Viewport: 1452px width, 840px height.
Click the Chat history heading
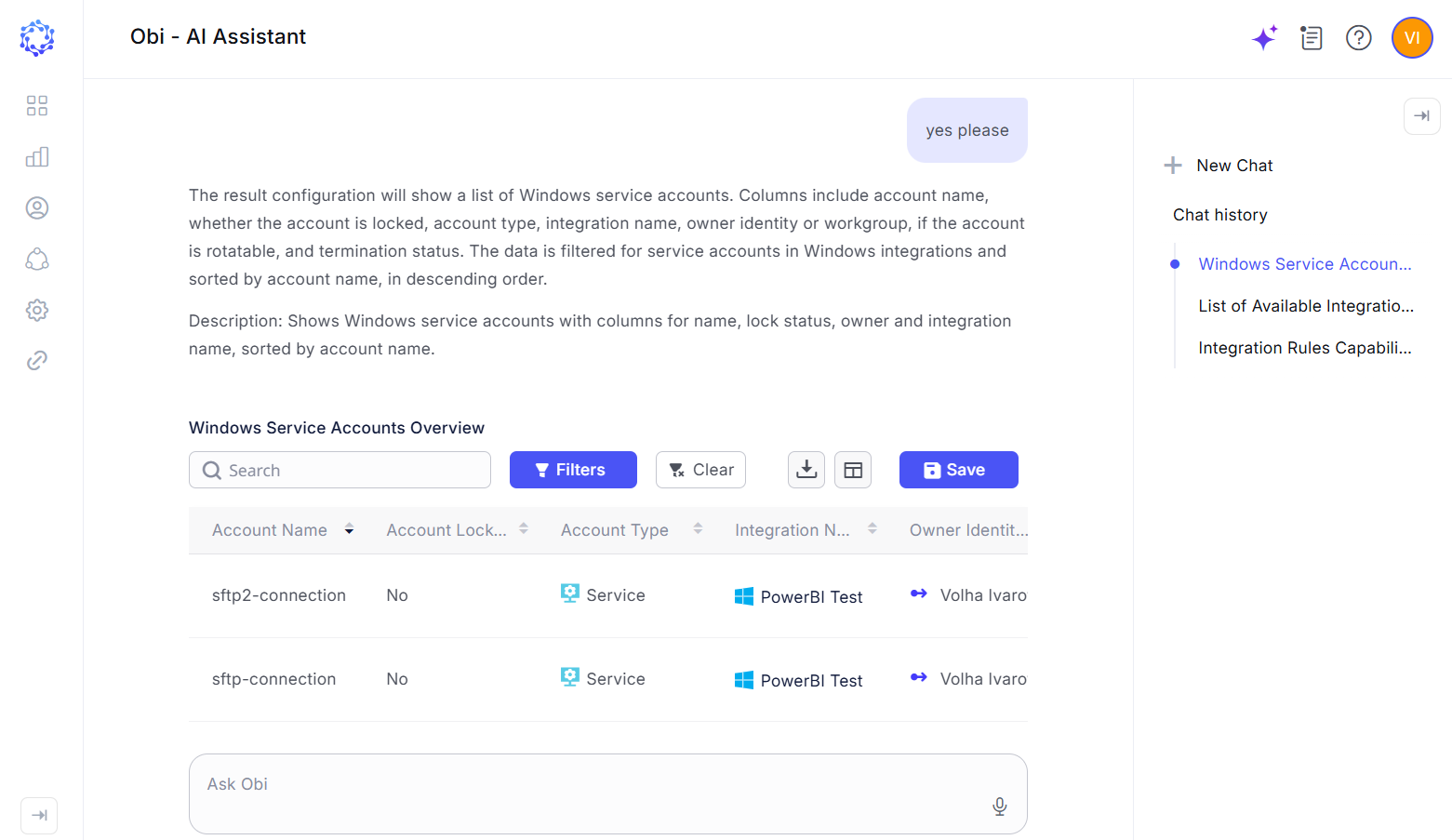tap(1220, 215)
